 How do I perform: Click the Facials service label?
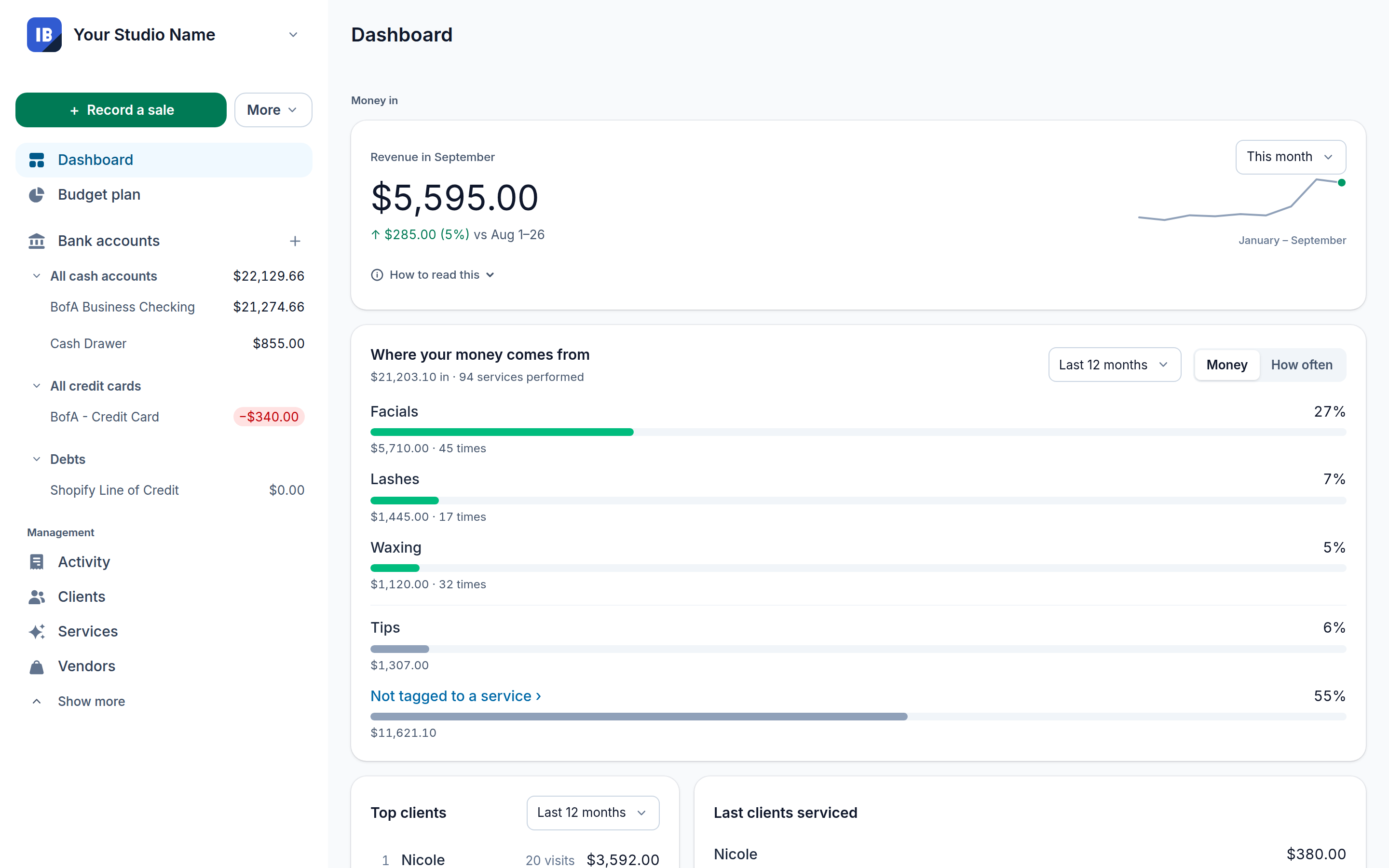pyautogui.click(x=395, y=412)
